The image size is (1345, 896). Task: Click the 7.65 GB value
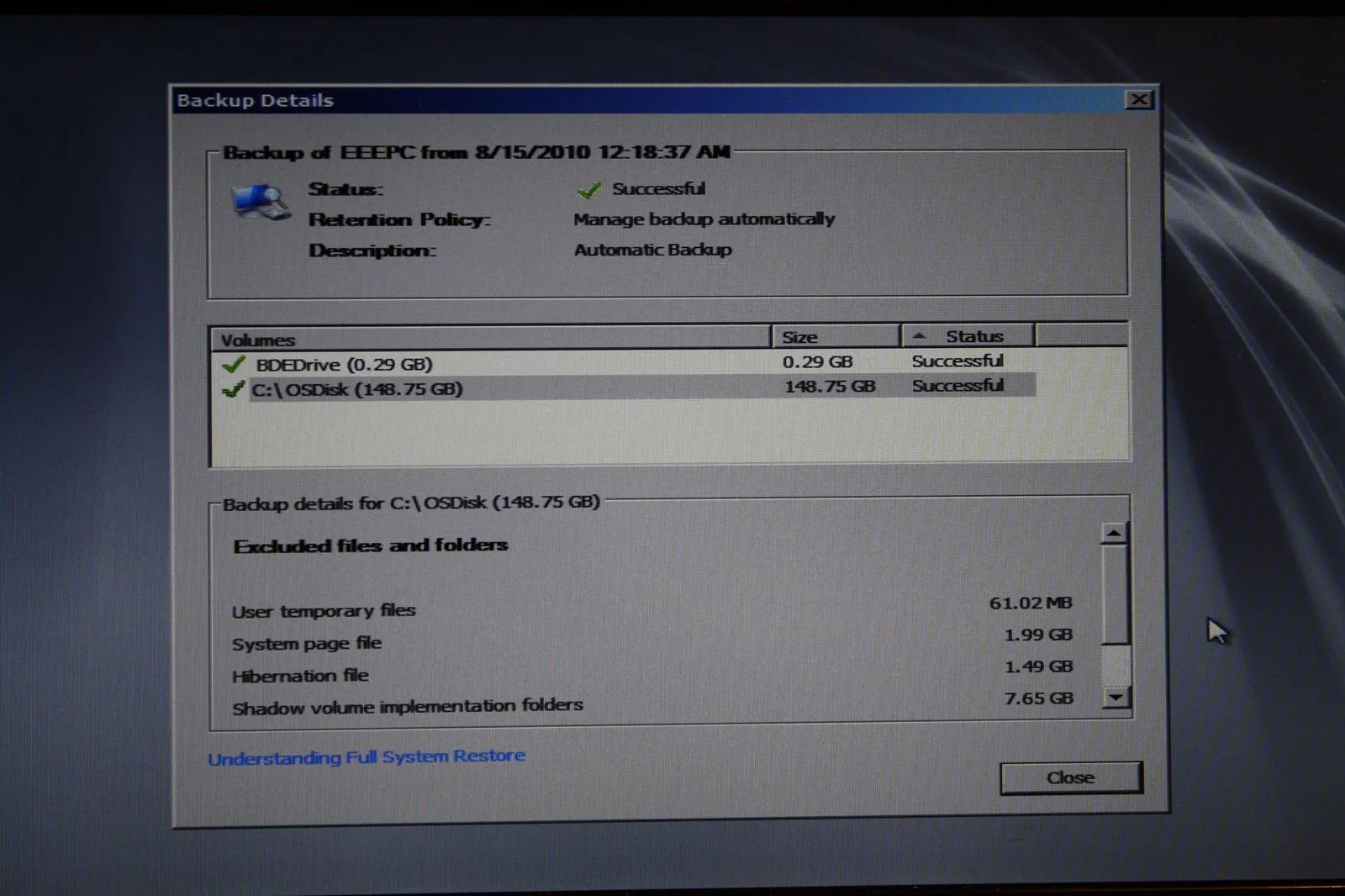1039,698
